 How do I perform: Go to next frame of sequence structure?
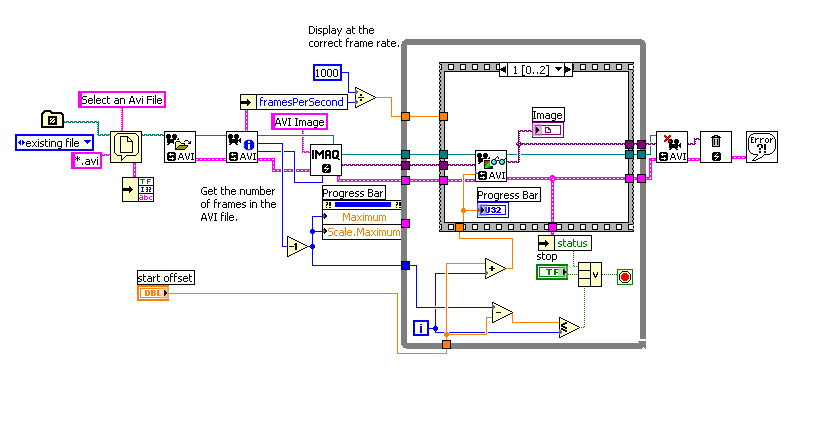pos(568,69)
